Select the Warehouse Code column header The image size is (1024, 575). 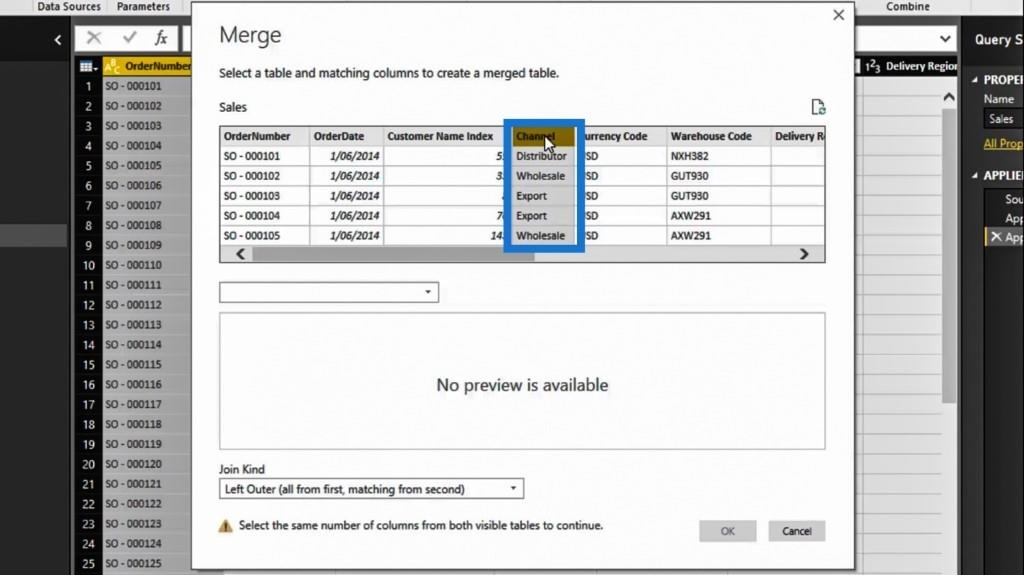718,136
